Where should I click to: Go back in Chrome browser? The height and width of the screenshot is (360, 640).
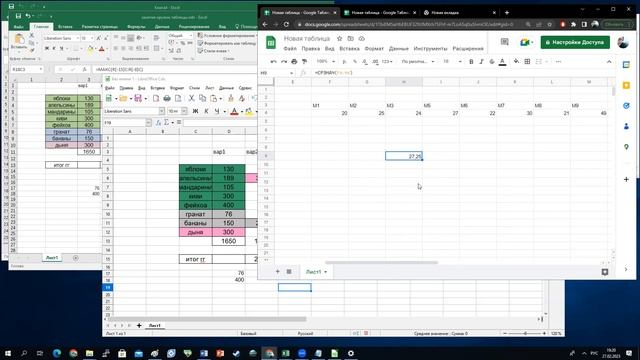[x=264, y=24]
